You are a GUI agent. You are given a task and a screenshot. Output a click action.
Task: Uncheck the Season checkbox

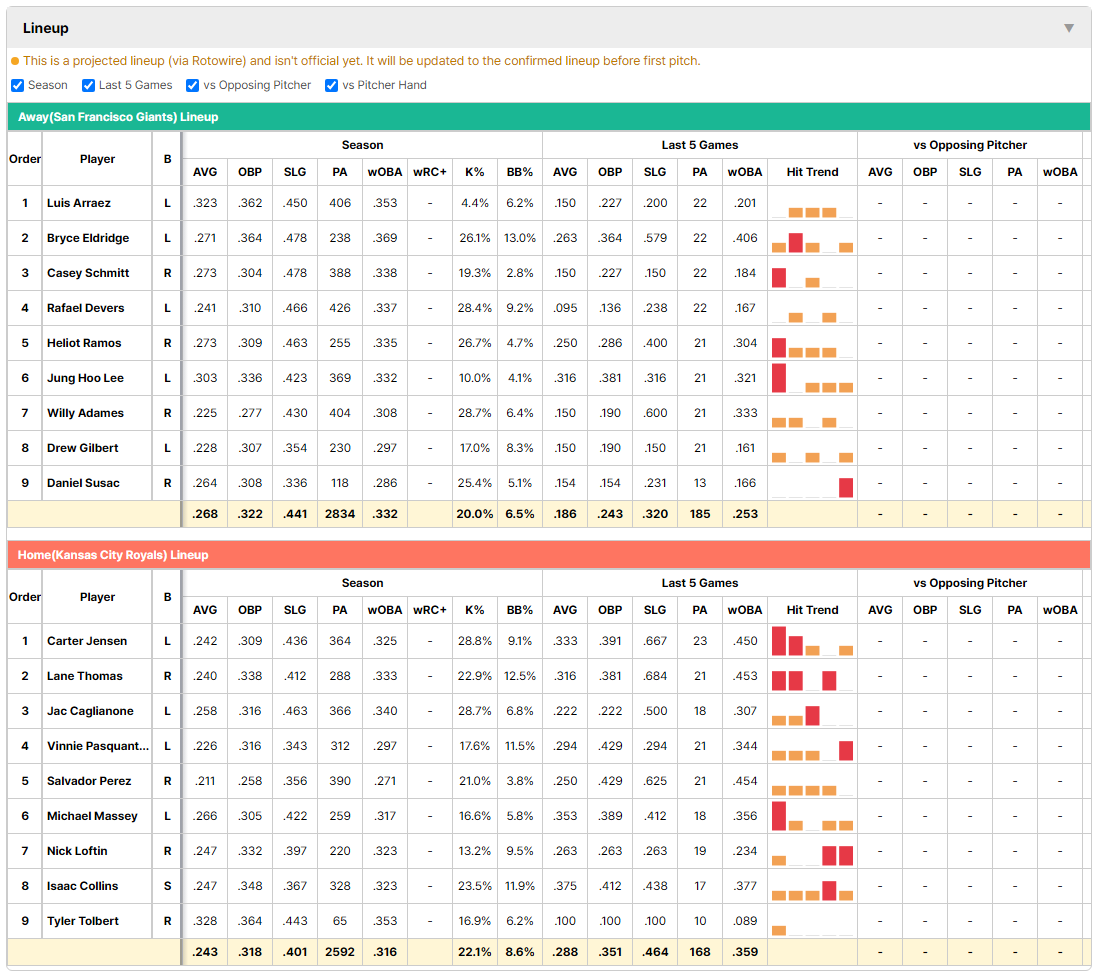[18, 85]
